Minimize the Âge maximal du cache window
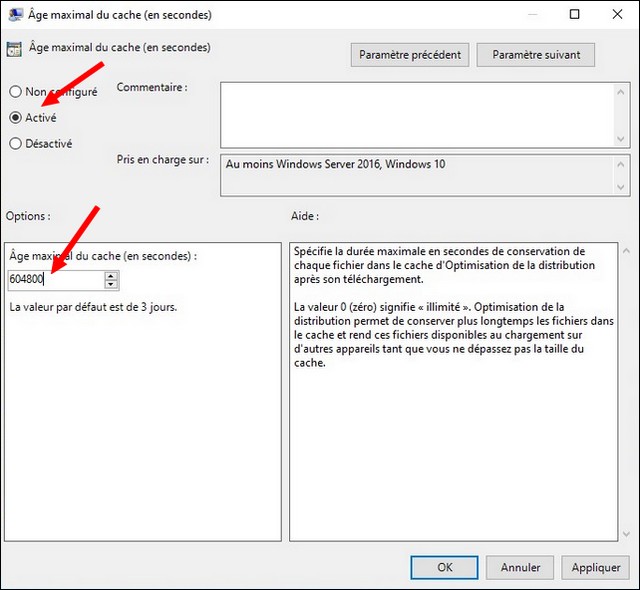This screenshot has height=590, width=640. pos(528,15)
